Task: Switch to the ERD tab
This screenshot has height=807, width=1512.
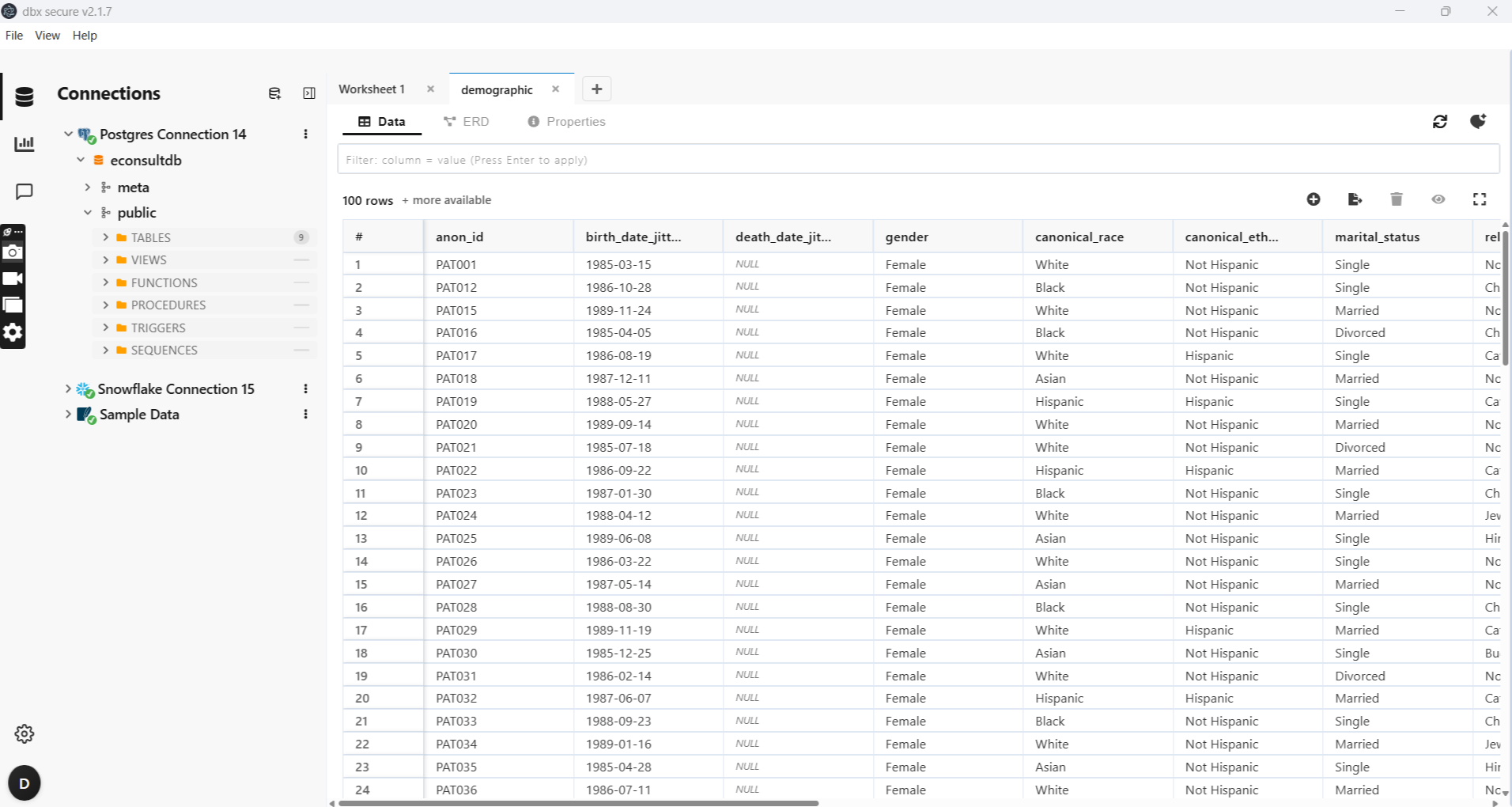Action: pos(466,121)
